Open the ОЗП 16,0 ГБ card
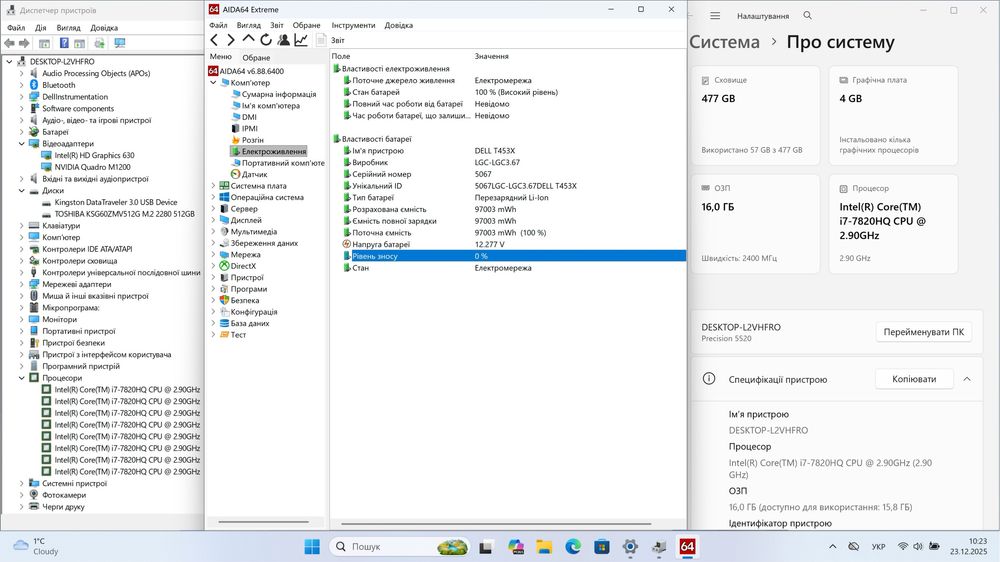 tap(755, 224)
